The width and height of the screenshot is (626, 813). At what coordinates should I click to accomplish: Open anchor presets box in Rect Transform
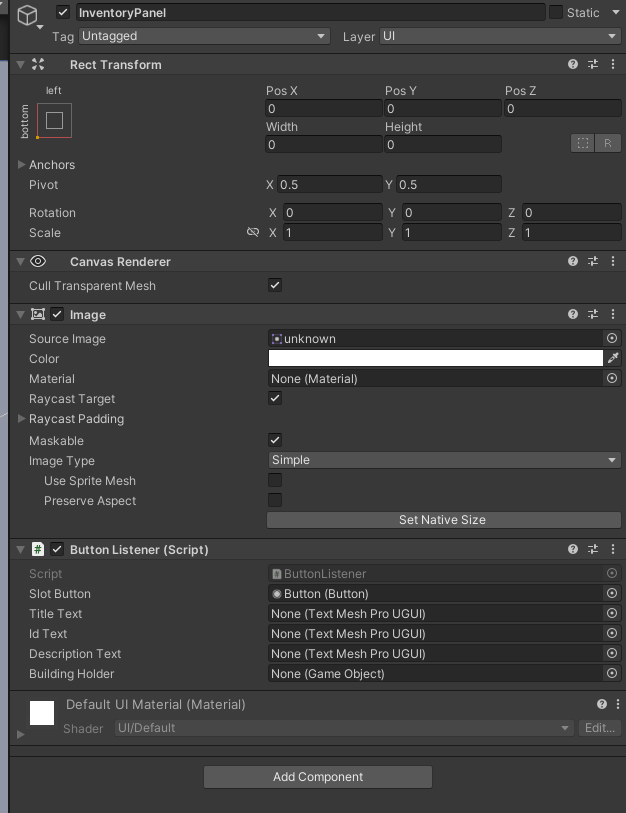pos(54,120)
